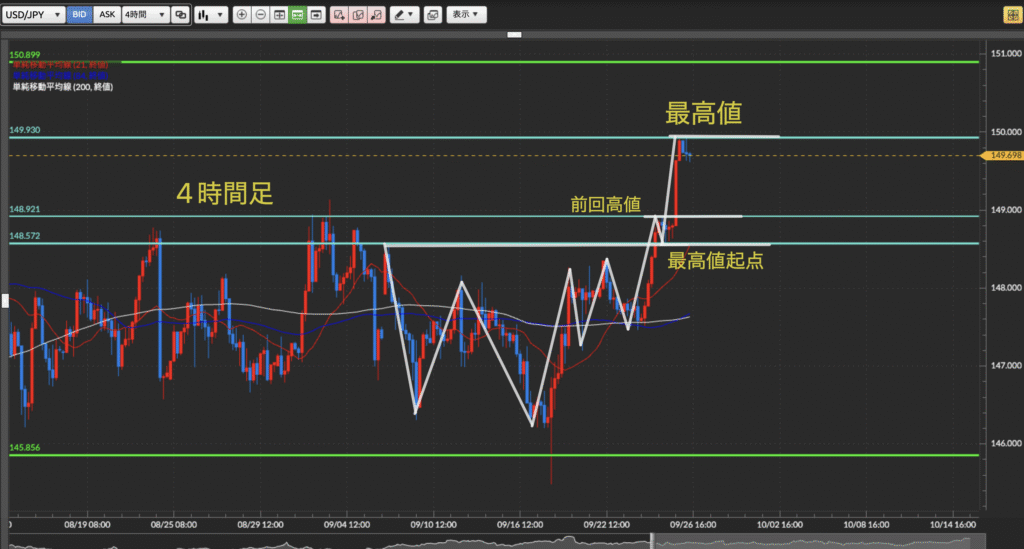Open the USD/JPY currency pair dropdown

tap(34, 15)
